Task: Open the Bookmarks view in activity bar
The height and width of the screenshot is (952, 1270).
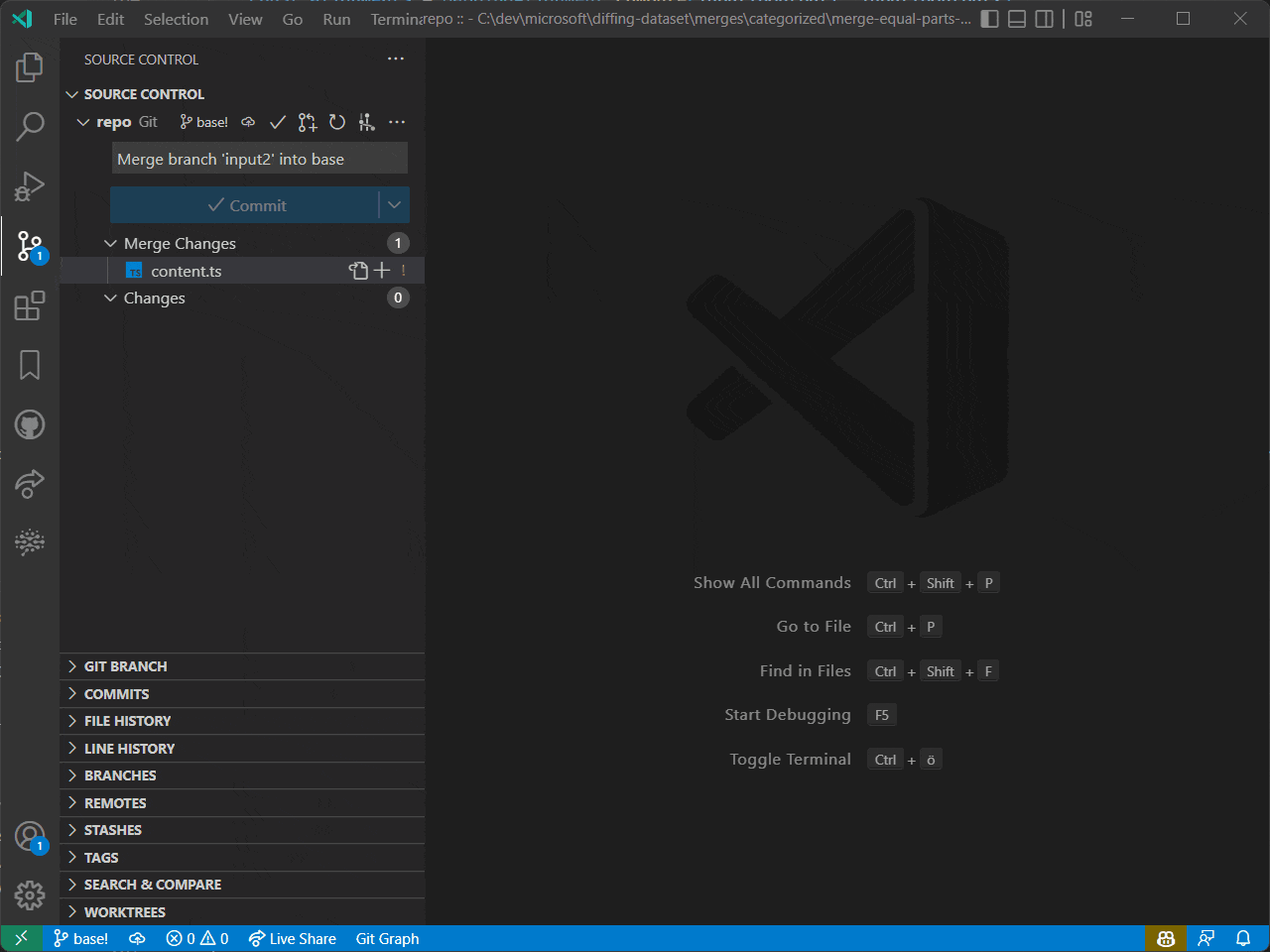Action: point(30,365)
